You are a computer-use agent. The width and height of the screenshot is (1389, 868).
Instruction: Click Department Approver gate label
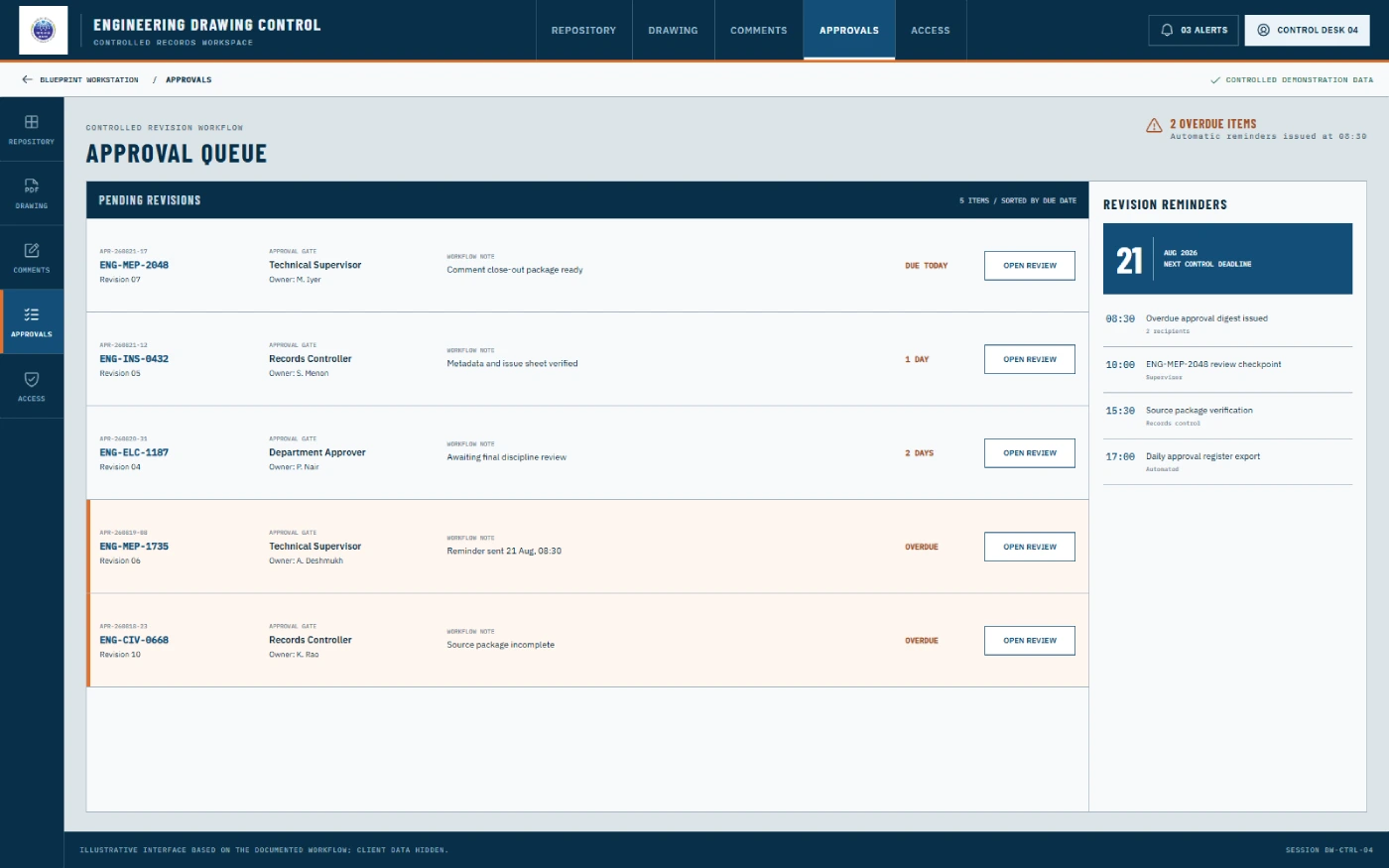[x=317, y=452]
